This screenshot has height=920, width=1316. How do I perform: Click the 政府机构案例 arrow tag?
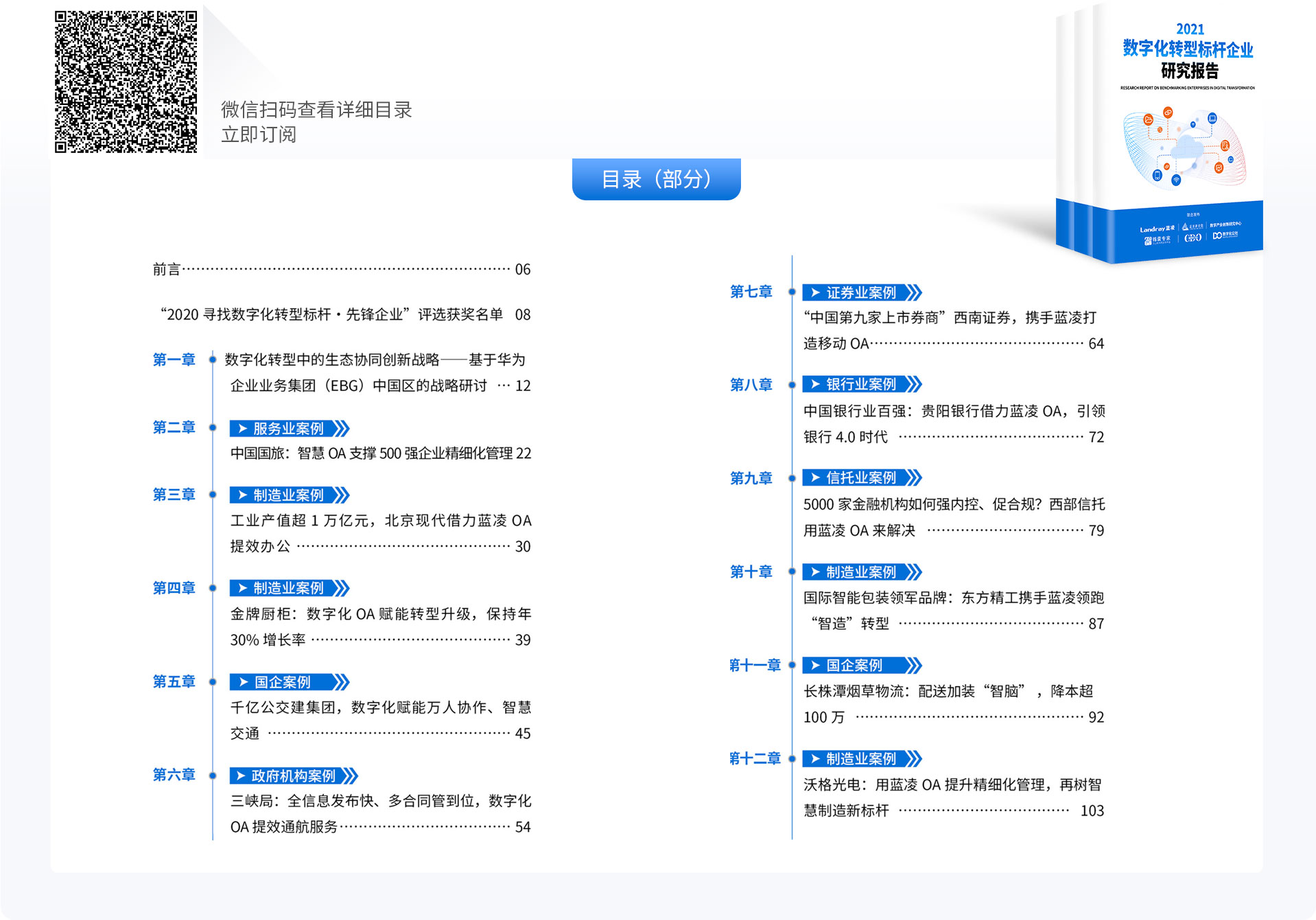pyautogui.click(x=294, y=776)
